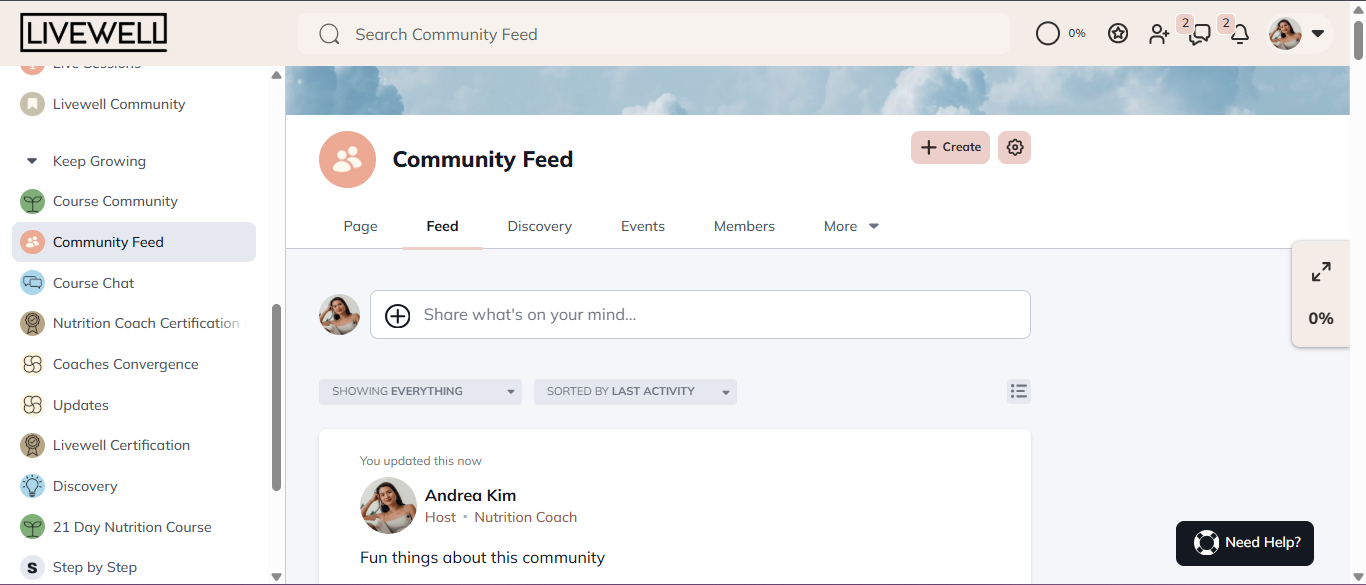Select the Nutrition Coach Certification space
Viewport: 1366px width, 585px height.
click(x=145, y=323)
